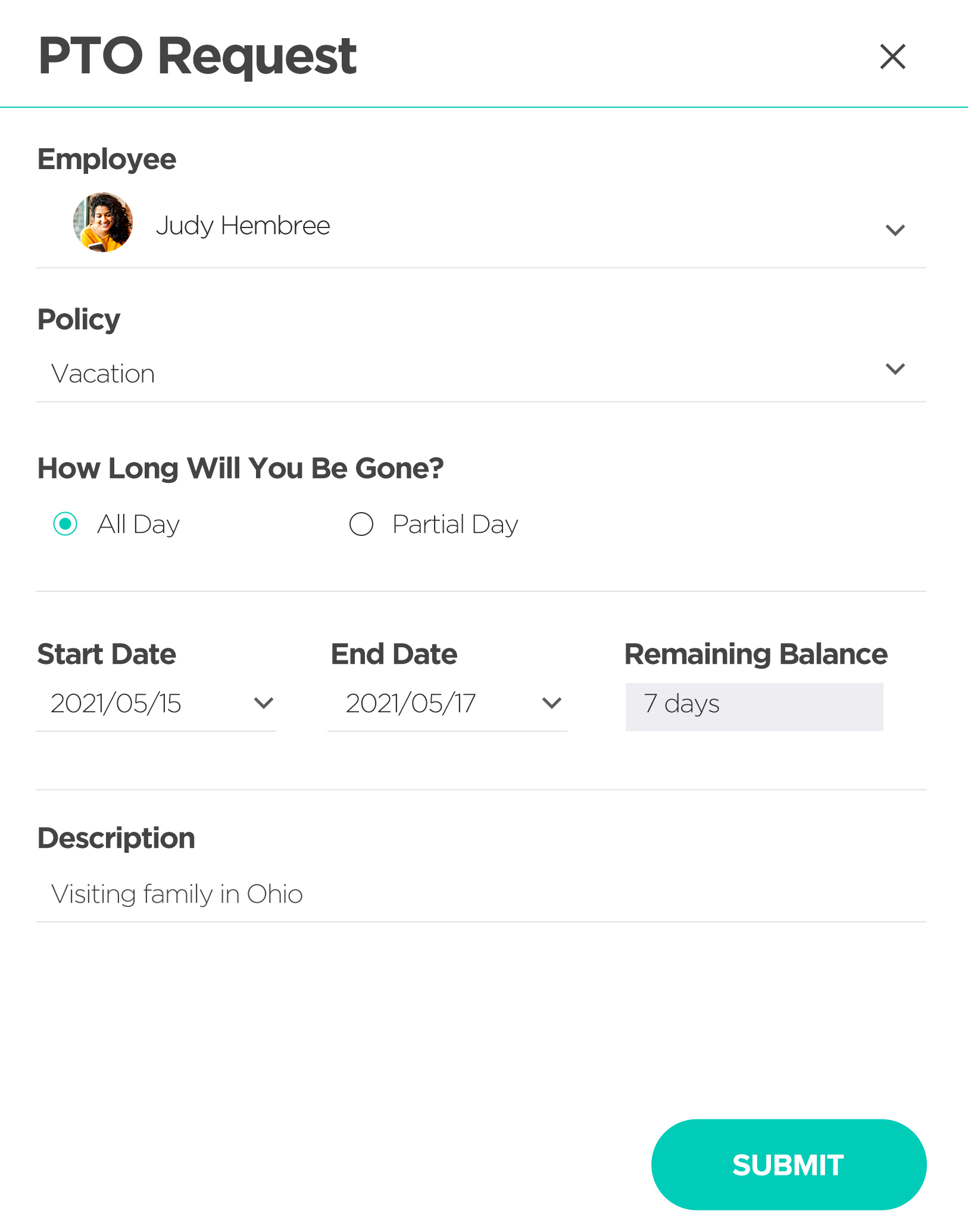
Task: Click the Description text field
Action: 481,894
